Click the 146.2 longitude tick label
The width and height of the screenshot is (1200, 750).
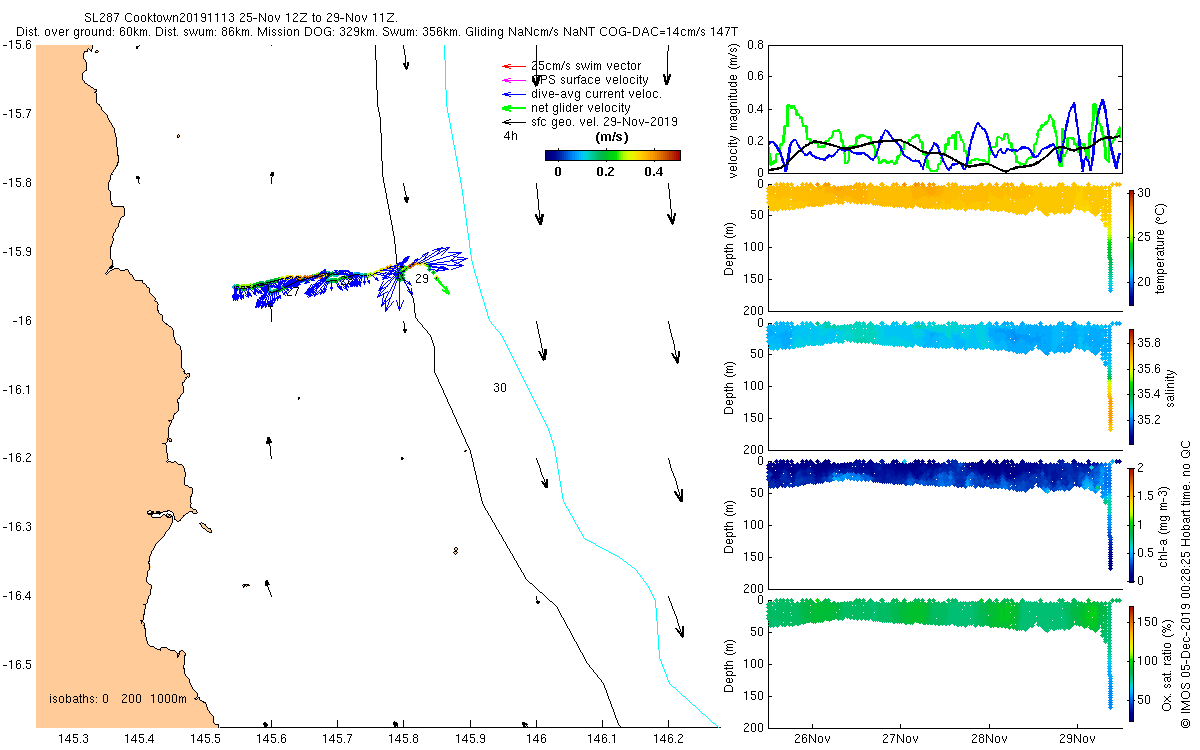point(668,739)
